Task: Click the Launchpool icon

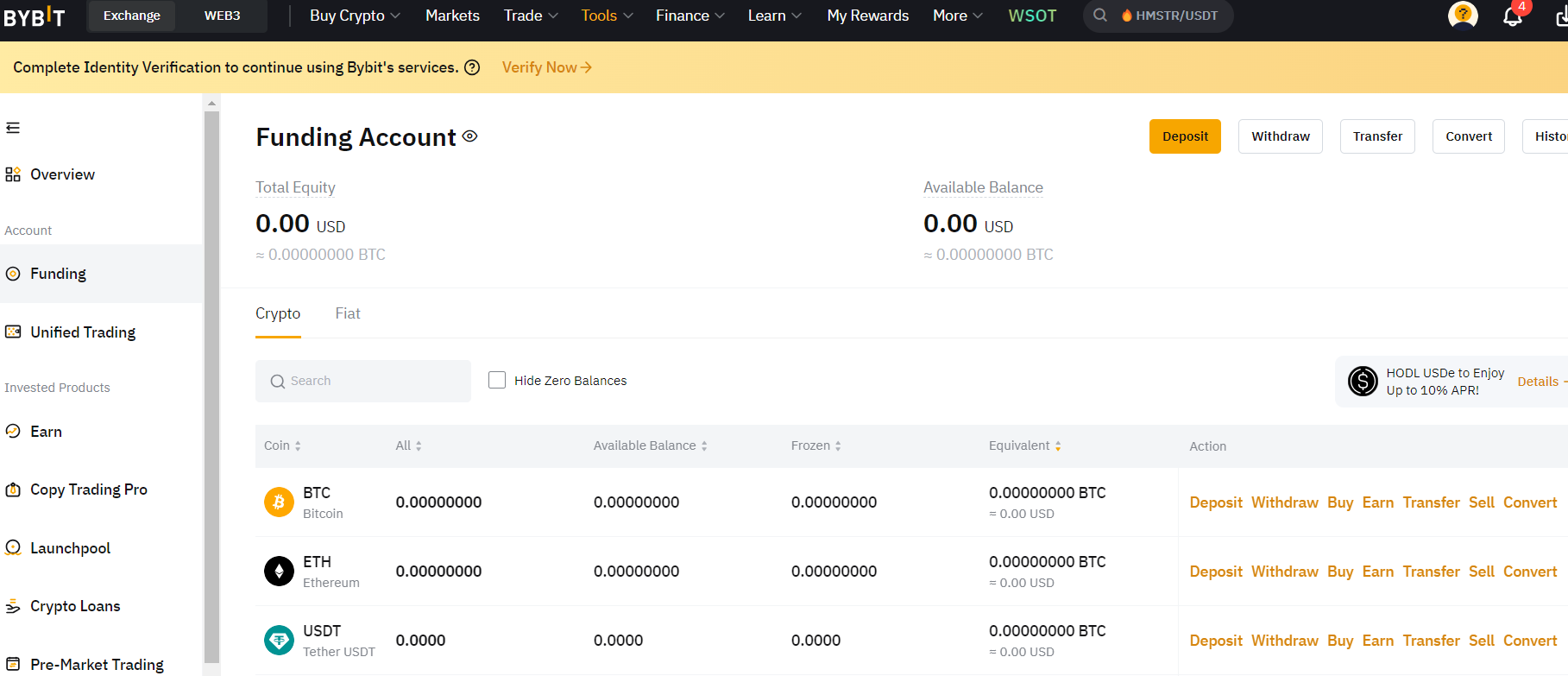Action: click(x=13, y=547)
